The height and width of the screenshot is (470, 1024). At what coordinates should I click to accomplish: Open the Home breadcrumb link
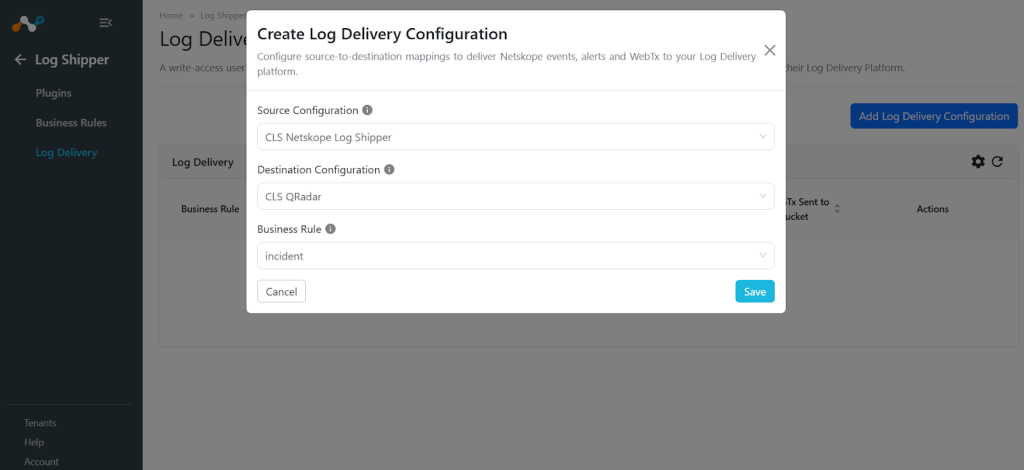[170, 14]
